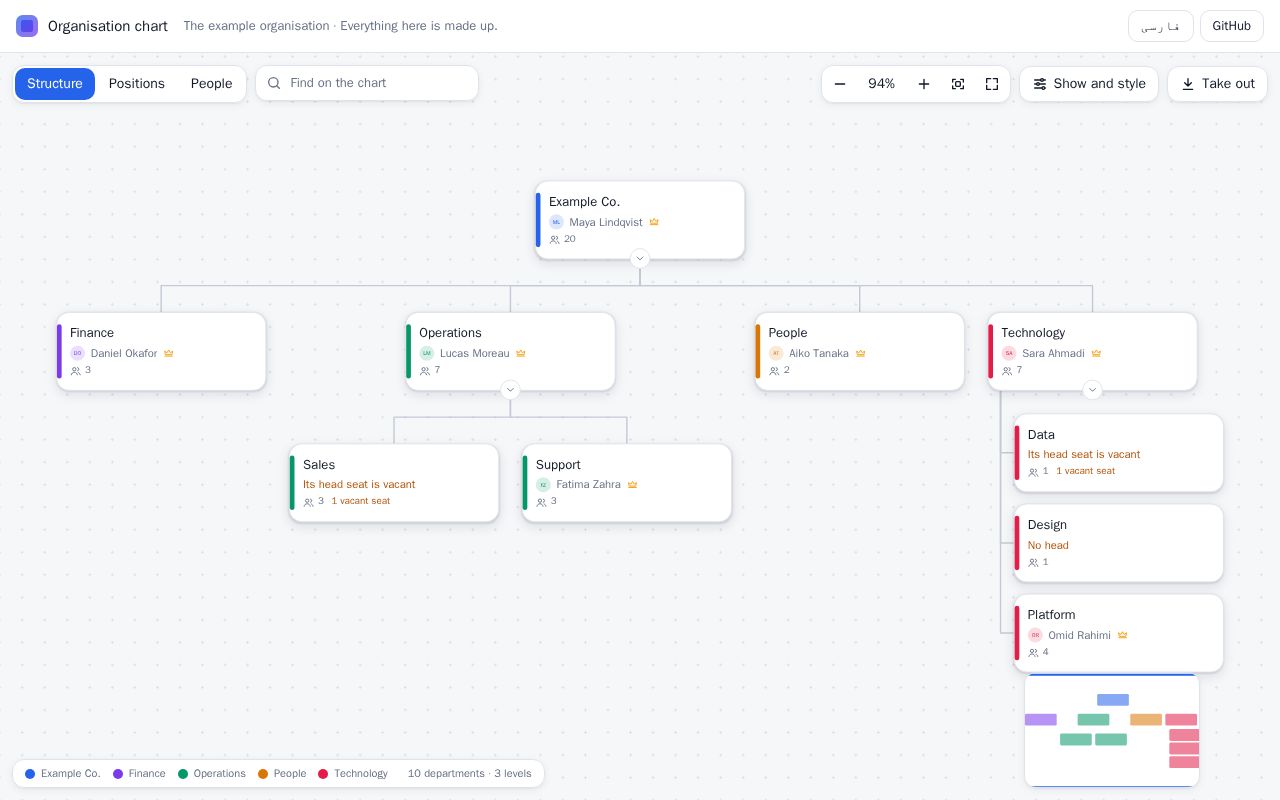Click the headcount icon on Example Co. card
The height and width of the screenshot is (800, 1280).
(555, 240)
